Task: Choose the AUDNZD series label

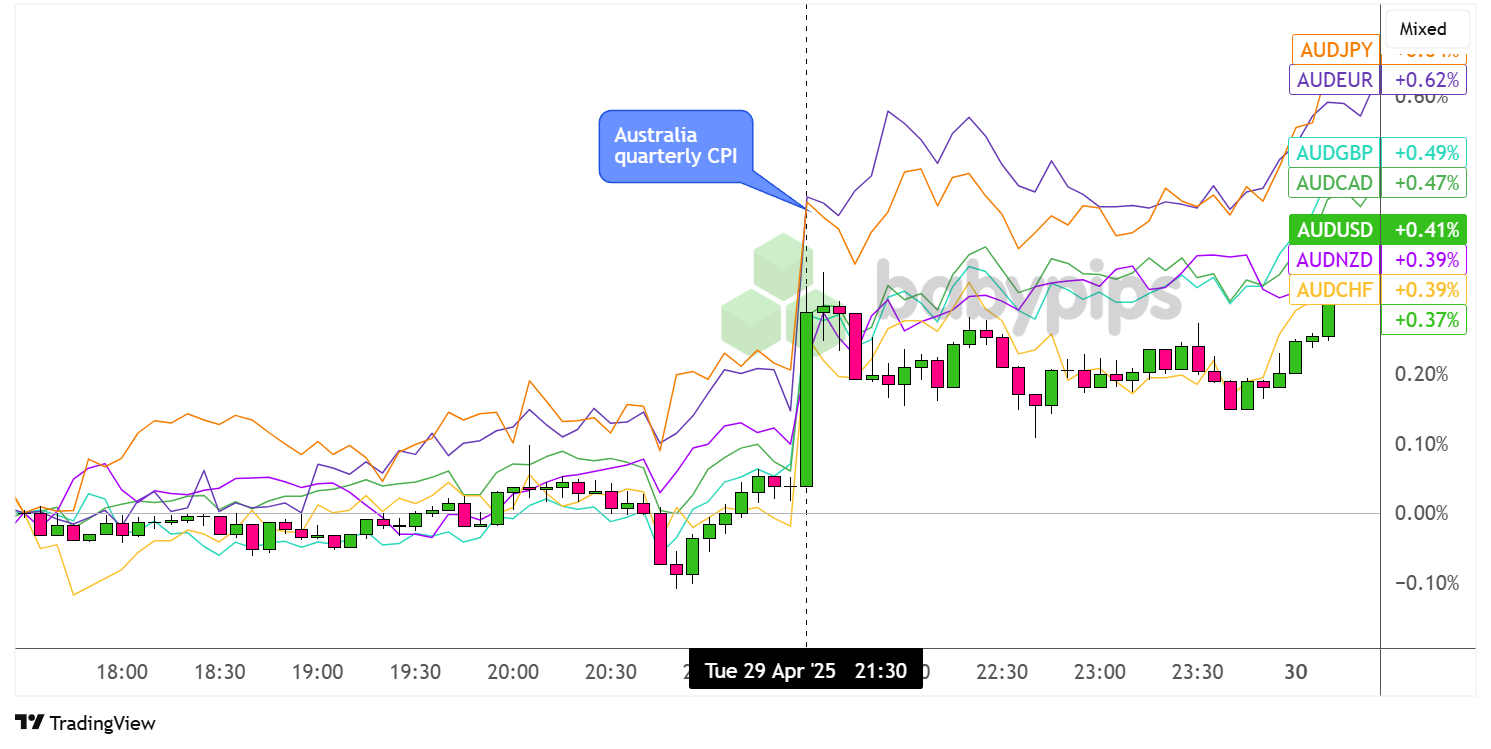Action: pyautogui.click(x=1334, y=260)
